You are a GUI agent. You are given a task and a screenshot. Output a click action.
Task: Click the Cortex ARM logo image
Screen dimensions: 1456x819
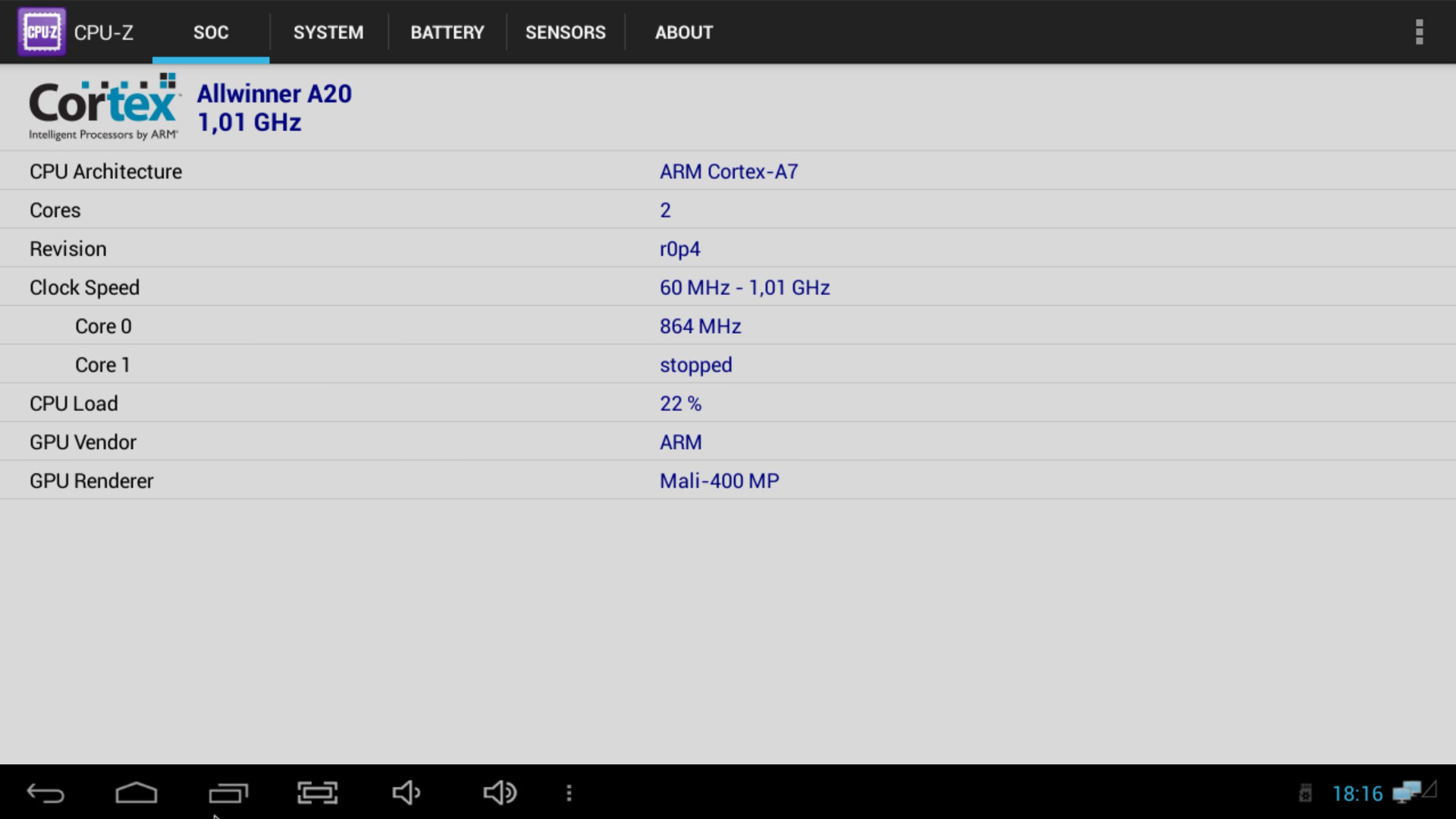coord(104,107)
